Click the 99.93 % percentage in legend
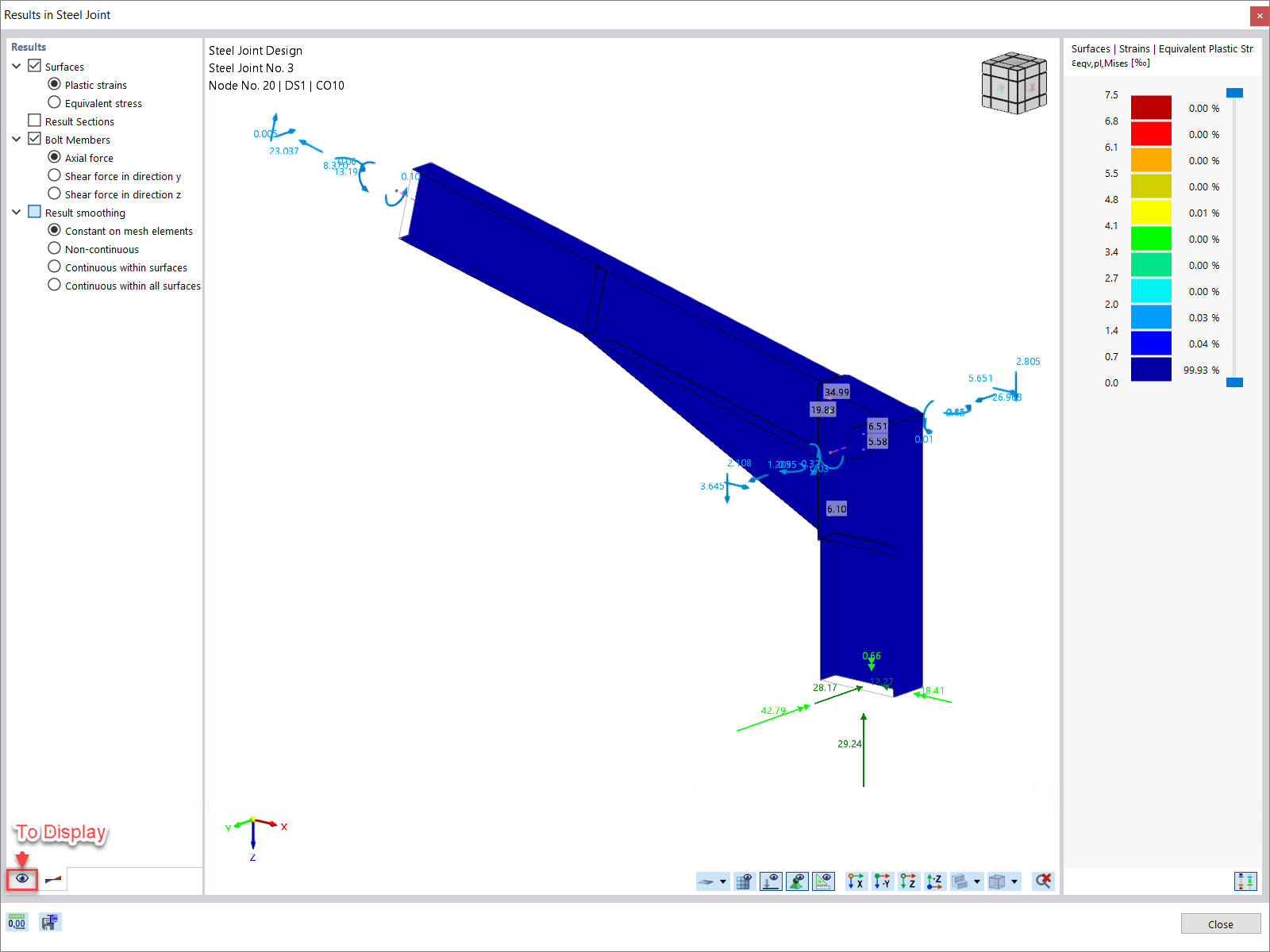 1201,370
